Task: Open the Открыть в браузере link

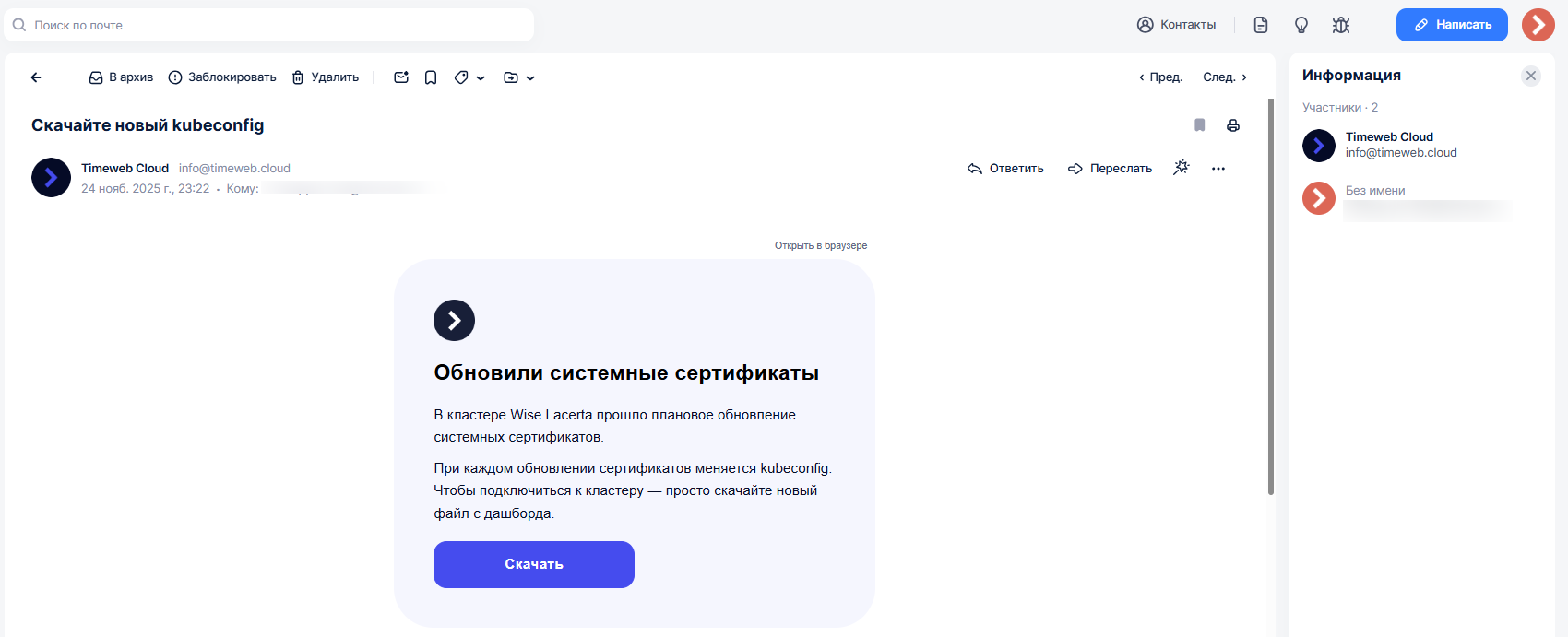Action: 821,246
